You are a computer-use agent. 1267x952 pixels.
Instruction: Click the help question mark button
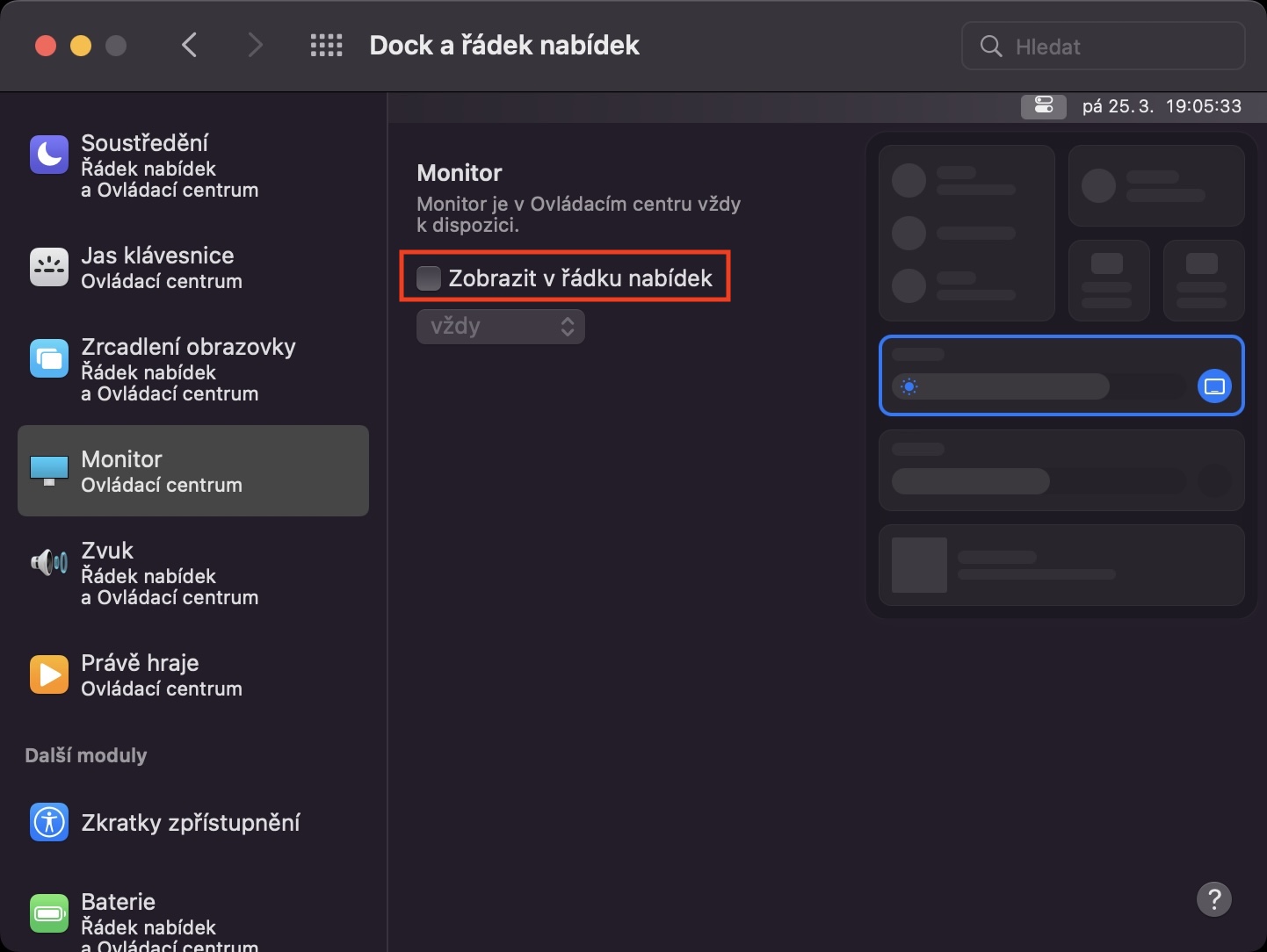click(x=1215, y=899)
